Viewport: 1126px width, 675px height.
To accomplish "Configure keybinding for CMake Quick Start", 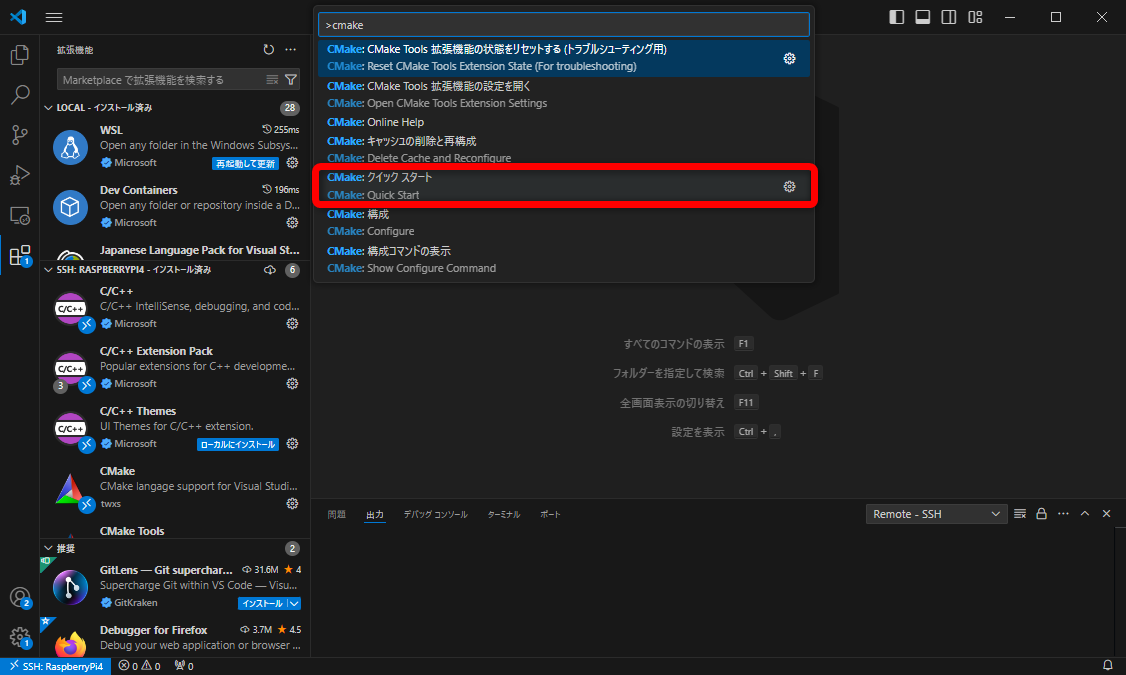I will (x=789, y=187).
